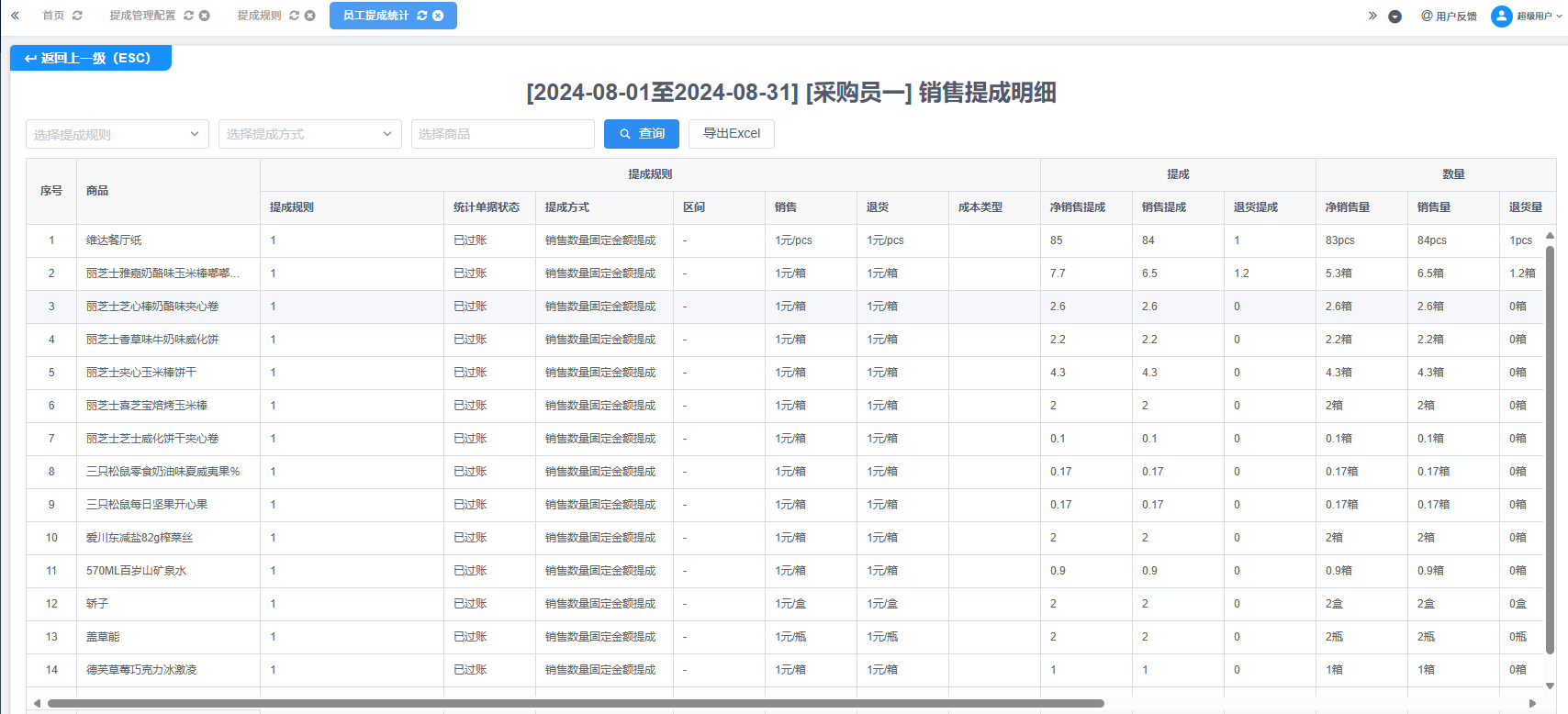This screenshot has height=714, width=1568.
Task: Refresh the 提成管理配置 tab icon
Action: (x=188, y=16)
